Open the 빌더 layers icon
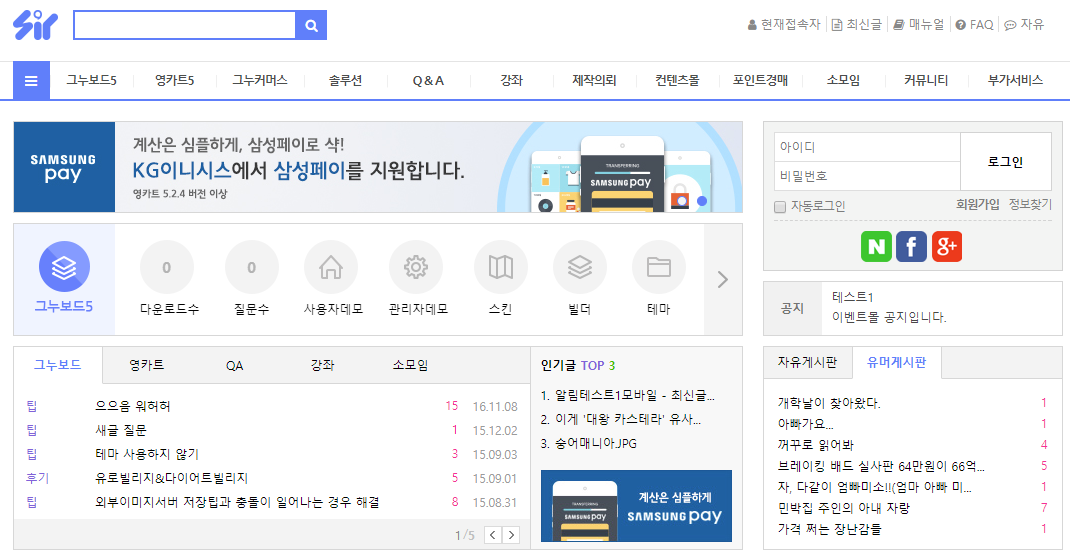Screen dimensions: 1070x551 point(579,268)
